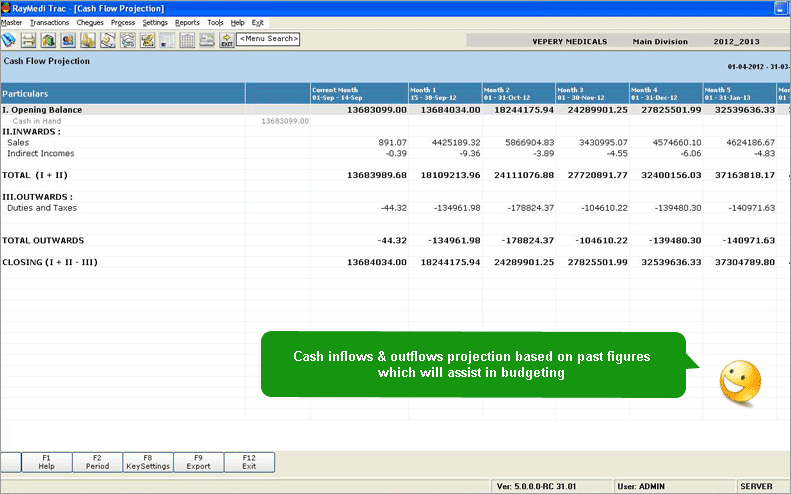The image size is (791, 494).
Task: Click Cash in Hand value 13683099.00
Action: pos(285,121)
